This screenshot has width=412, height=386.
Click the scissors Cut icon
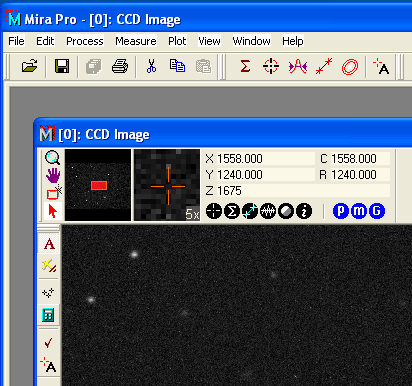[151, 66]
